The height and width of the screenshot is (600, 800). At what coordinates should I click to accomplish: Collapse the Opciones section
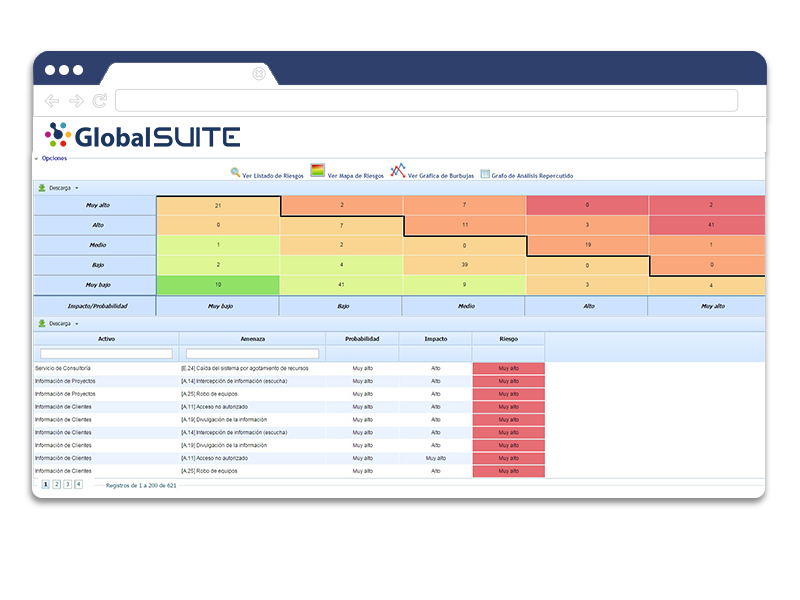[x=36, y=159]
